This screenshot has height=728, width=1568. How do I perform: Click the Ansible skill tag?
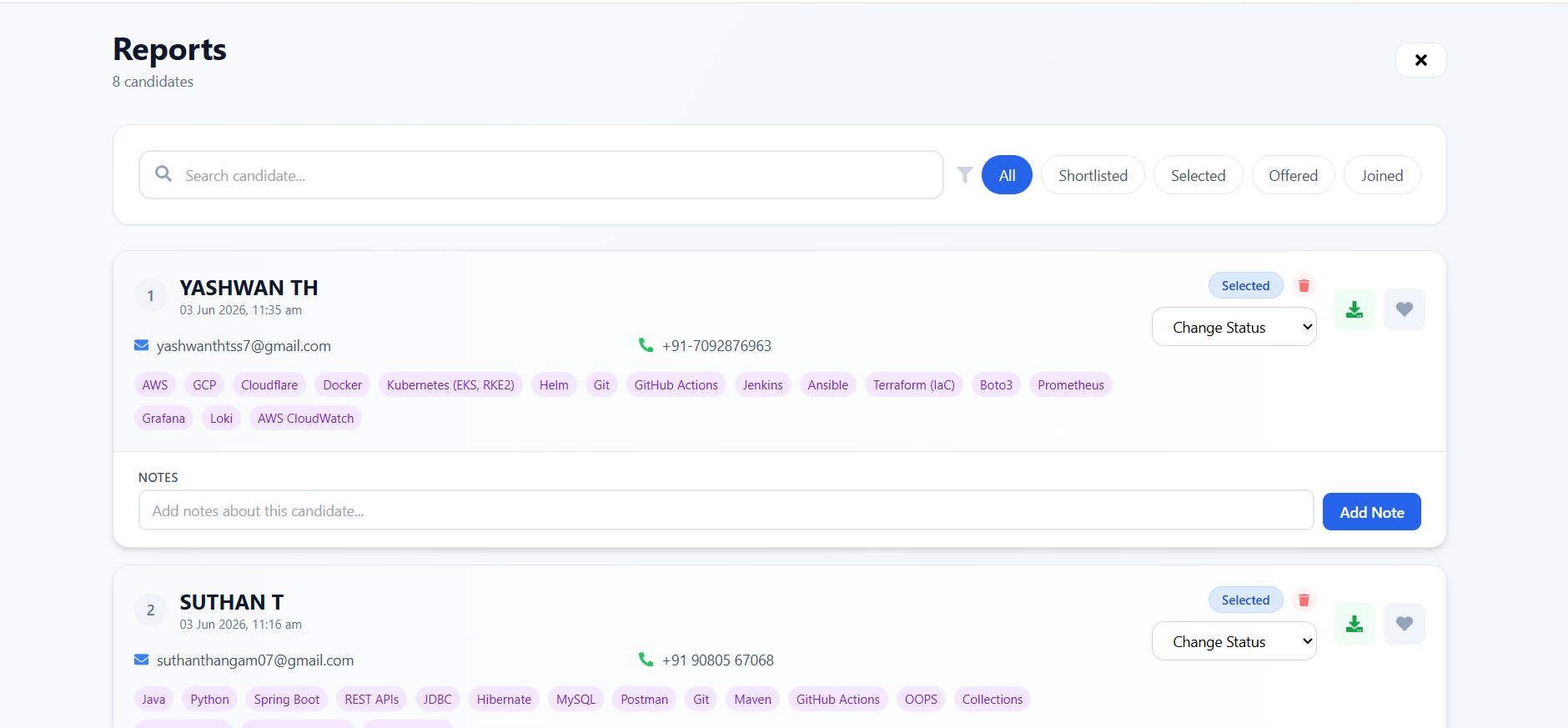(x=828, y=385)
